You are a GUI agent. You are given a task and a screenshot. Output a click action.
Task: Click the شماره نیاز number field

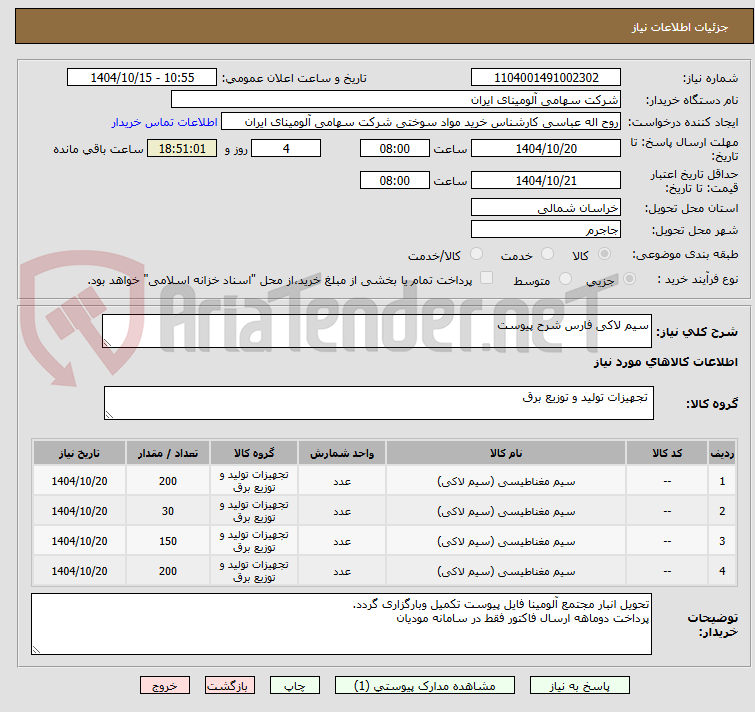[x=546, y=78]
